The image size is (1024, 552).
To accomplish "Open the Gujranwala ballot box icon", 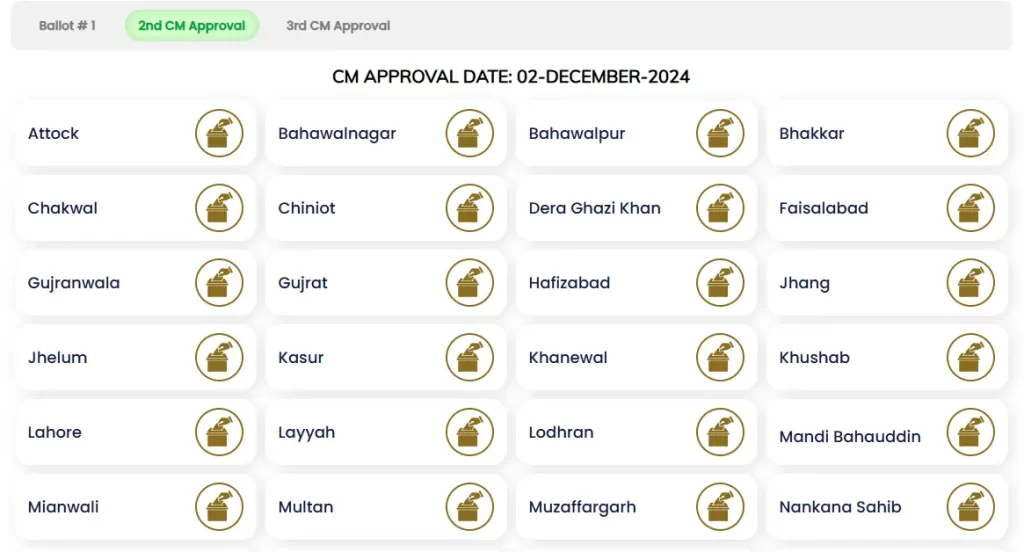I will [219, 283].
